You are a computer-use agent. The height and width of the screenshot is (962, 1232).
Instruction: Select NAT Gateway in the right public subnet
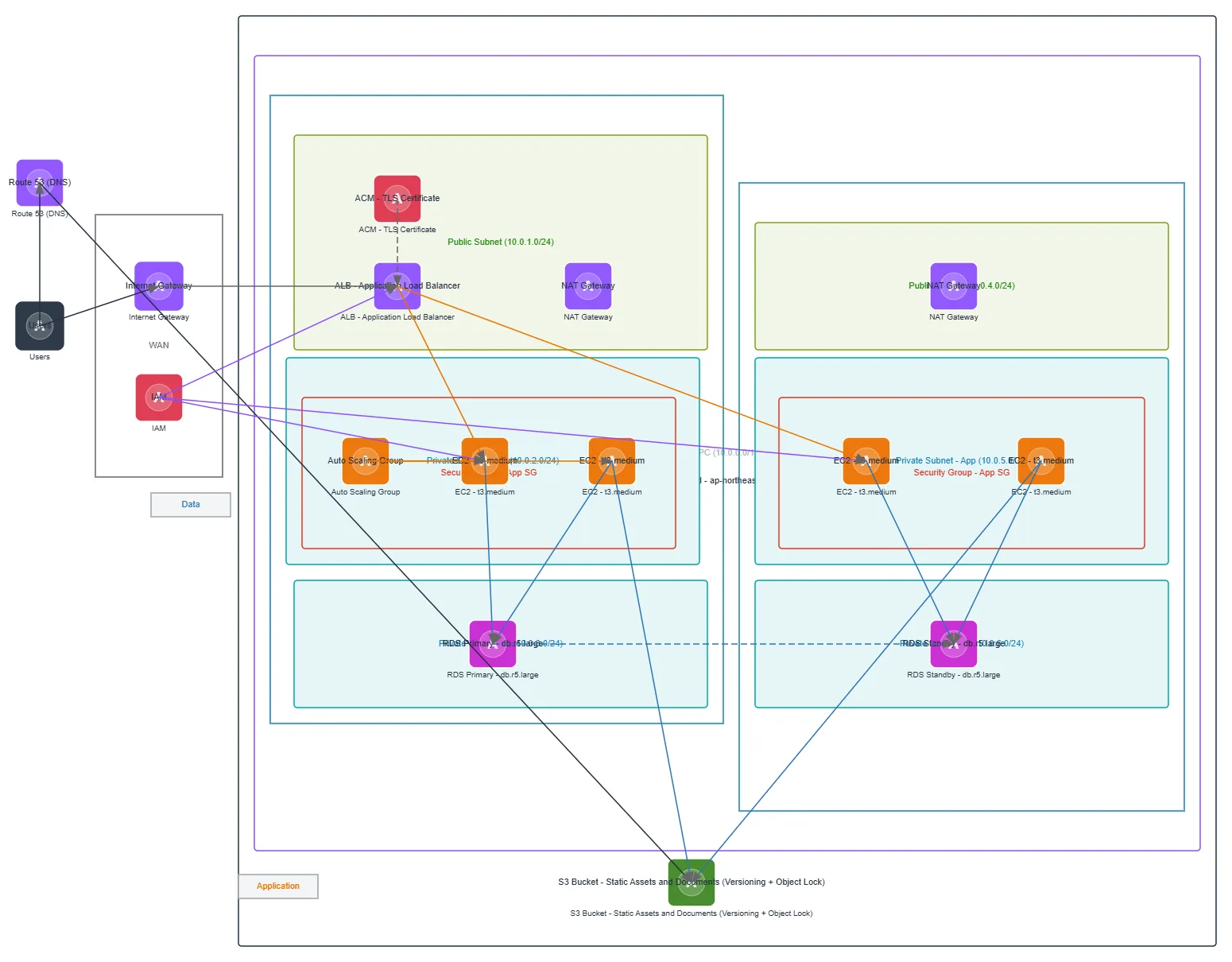coord(954,286)
